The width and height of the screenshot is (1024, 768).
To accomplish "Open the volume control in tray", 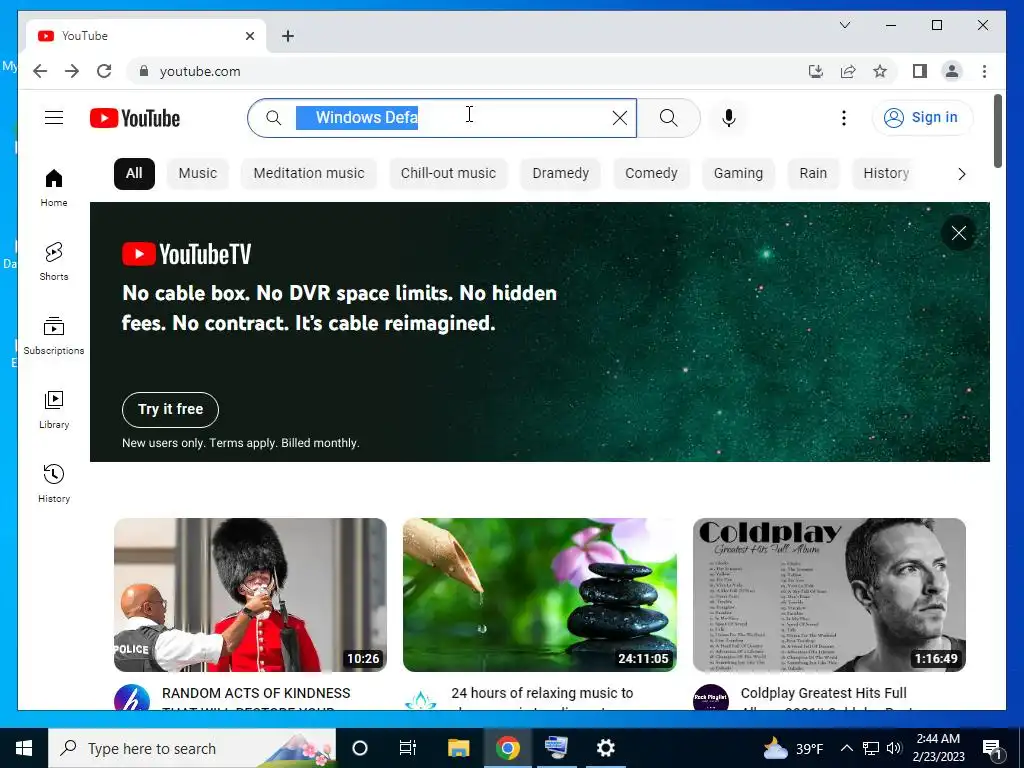I will click(894, 748).
